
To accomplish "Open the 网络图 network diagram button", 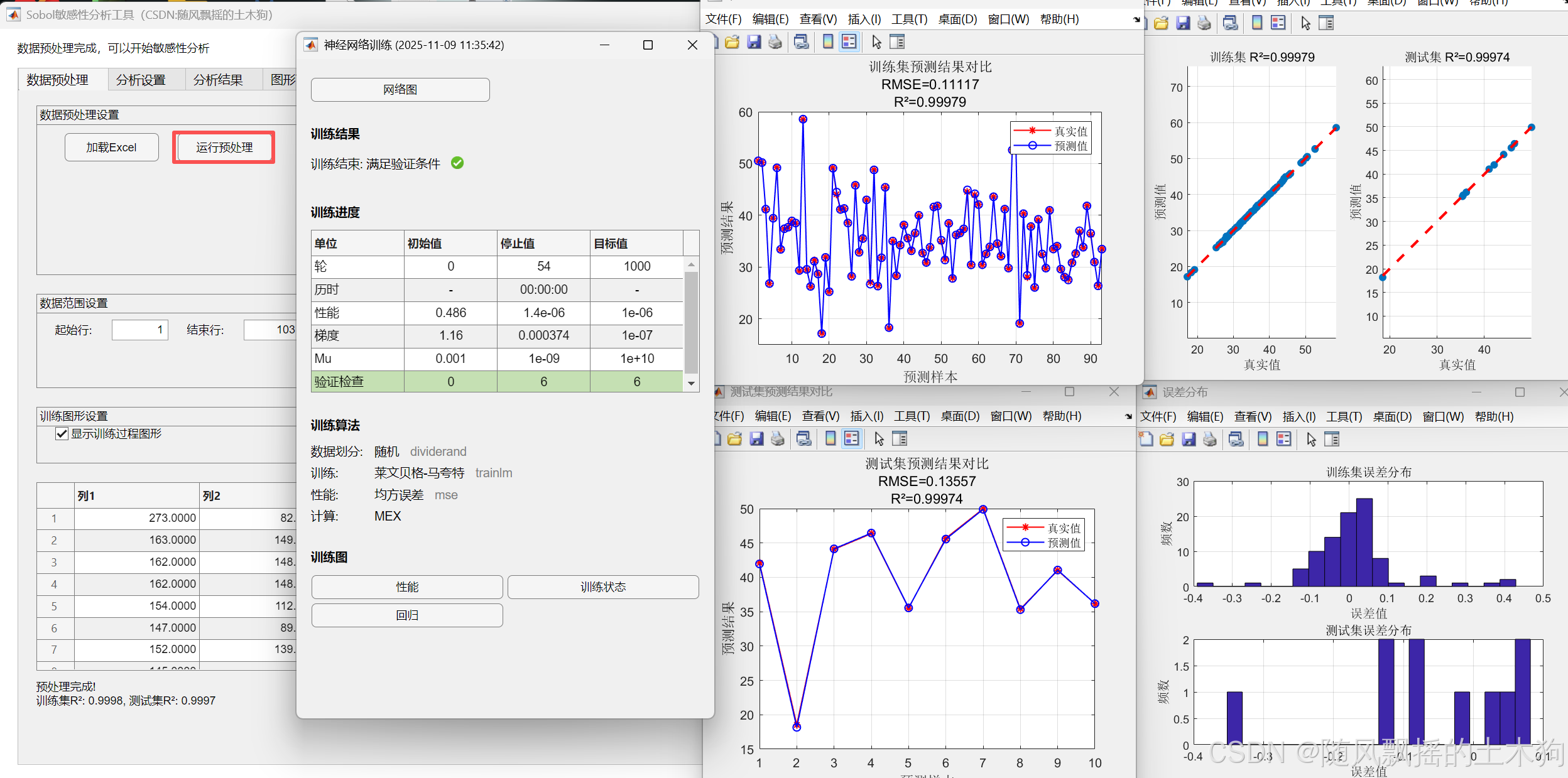I will 400,90.
